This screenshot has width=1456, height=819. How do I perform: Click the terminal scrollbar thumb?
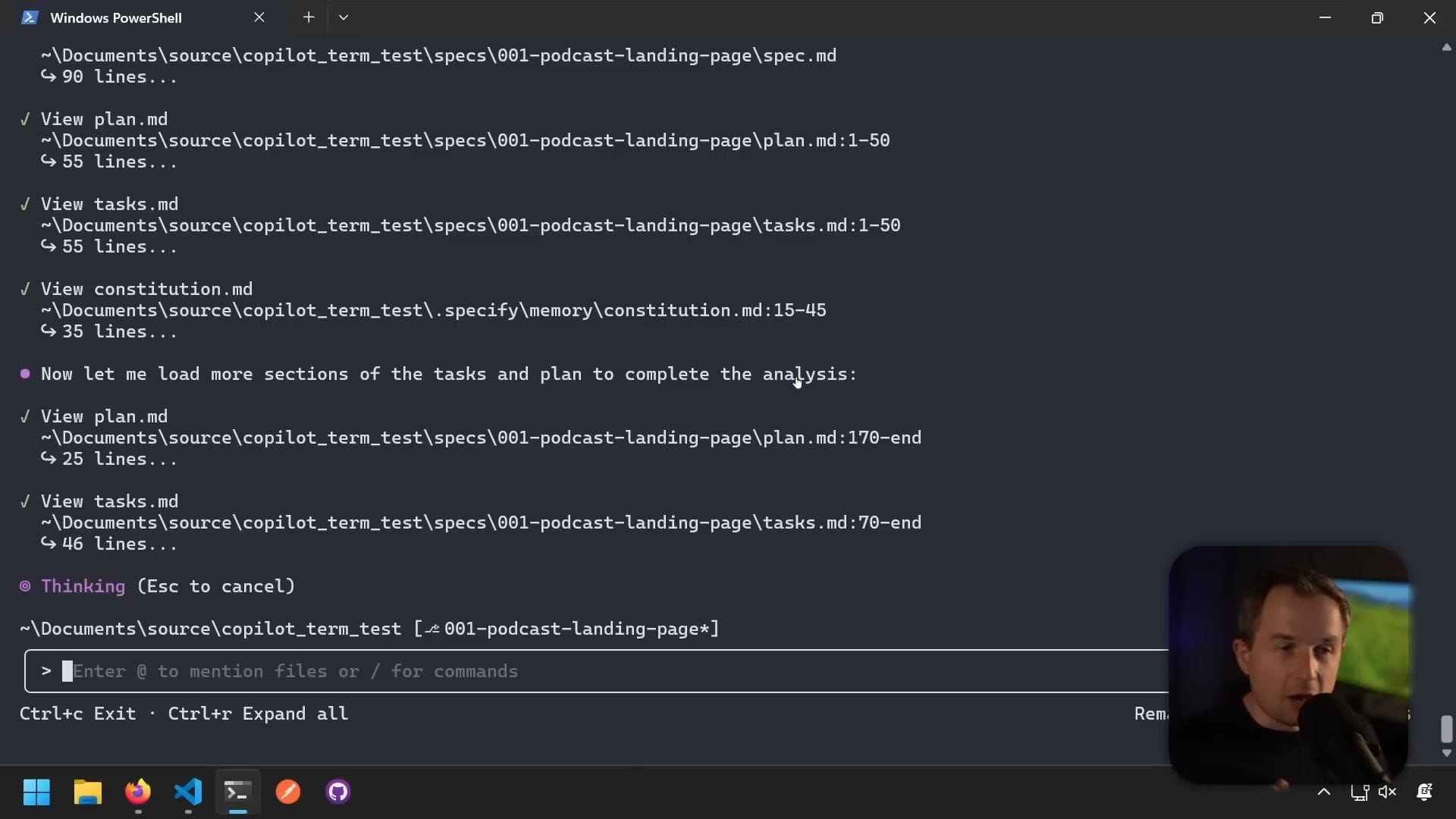click(x=1447, y=729)
